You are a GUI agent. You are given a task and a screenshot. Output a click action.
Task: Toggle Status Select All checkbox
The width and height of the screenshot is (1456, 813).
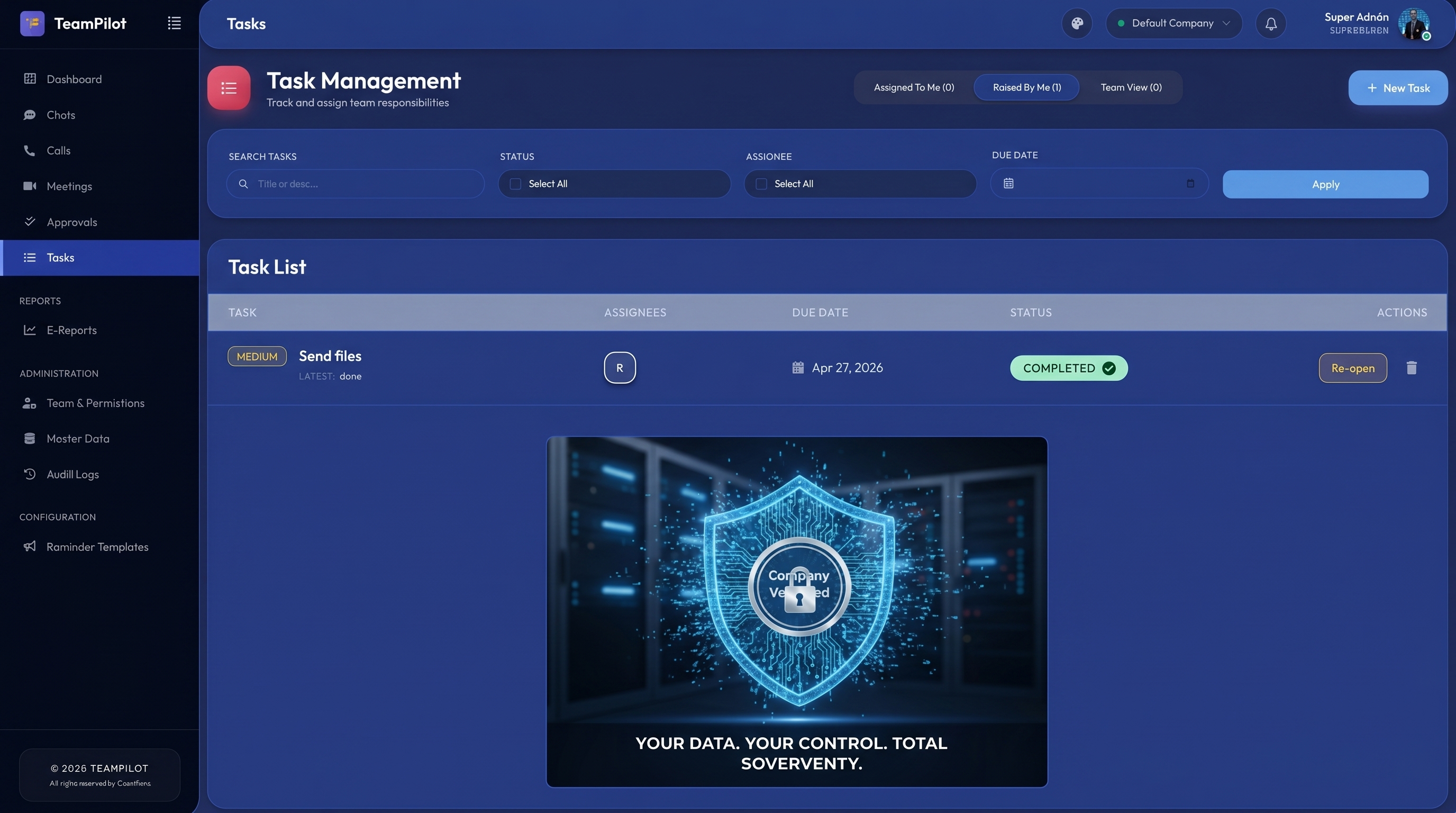click(515, 184)
